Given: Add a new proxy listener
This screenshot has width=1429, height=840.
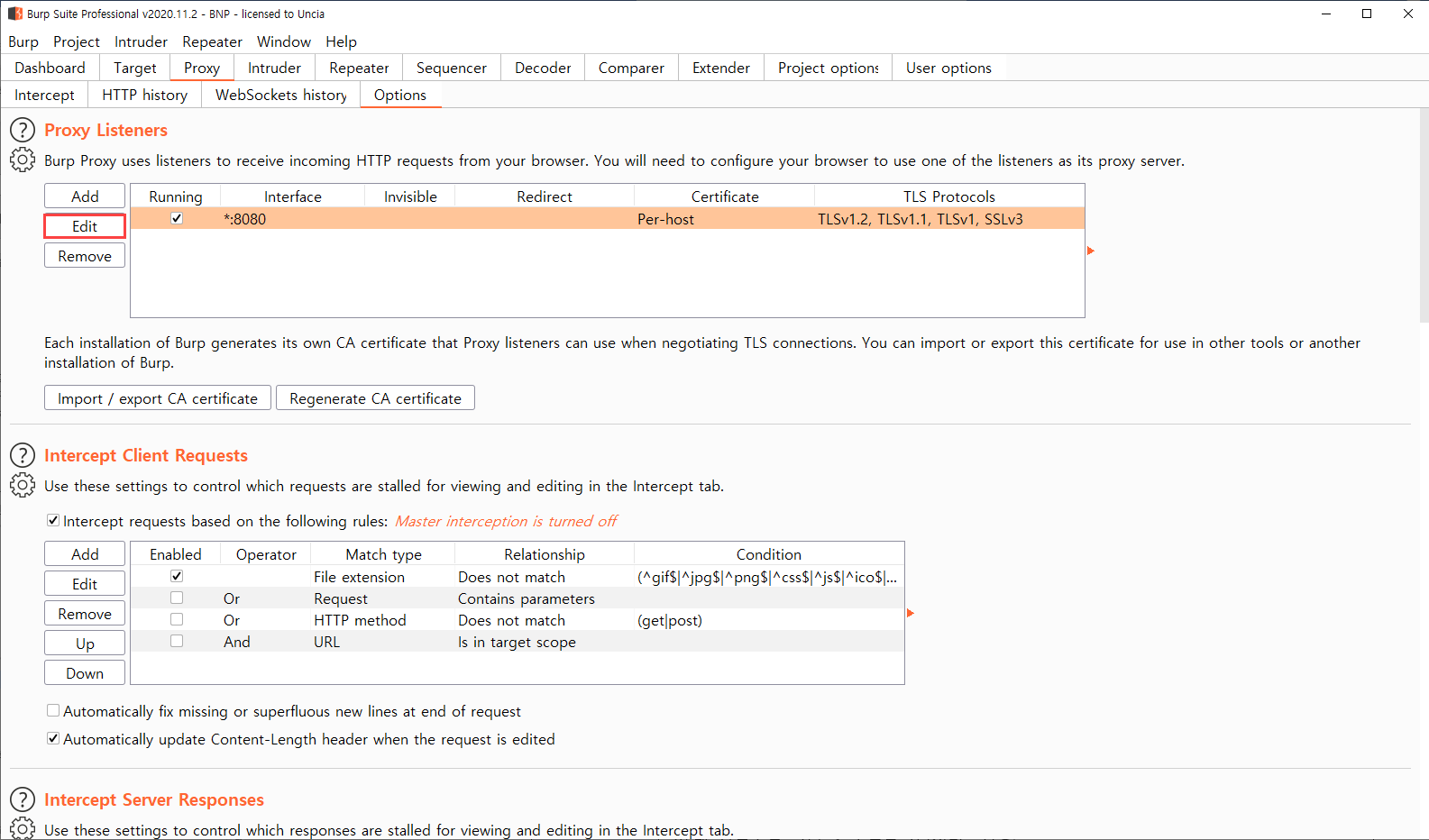Looking at the screenshot, I should click(85, 196).
